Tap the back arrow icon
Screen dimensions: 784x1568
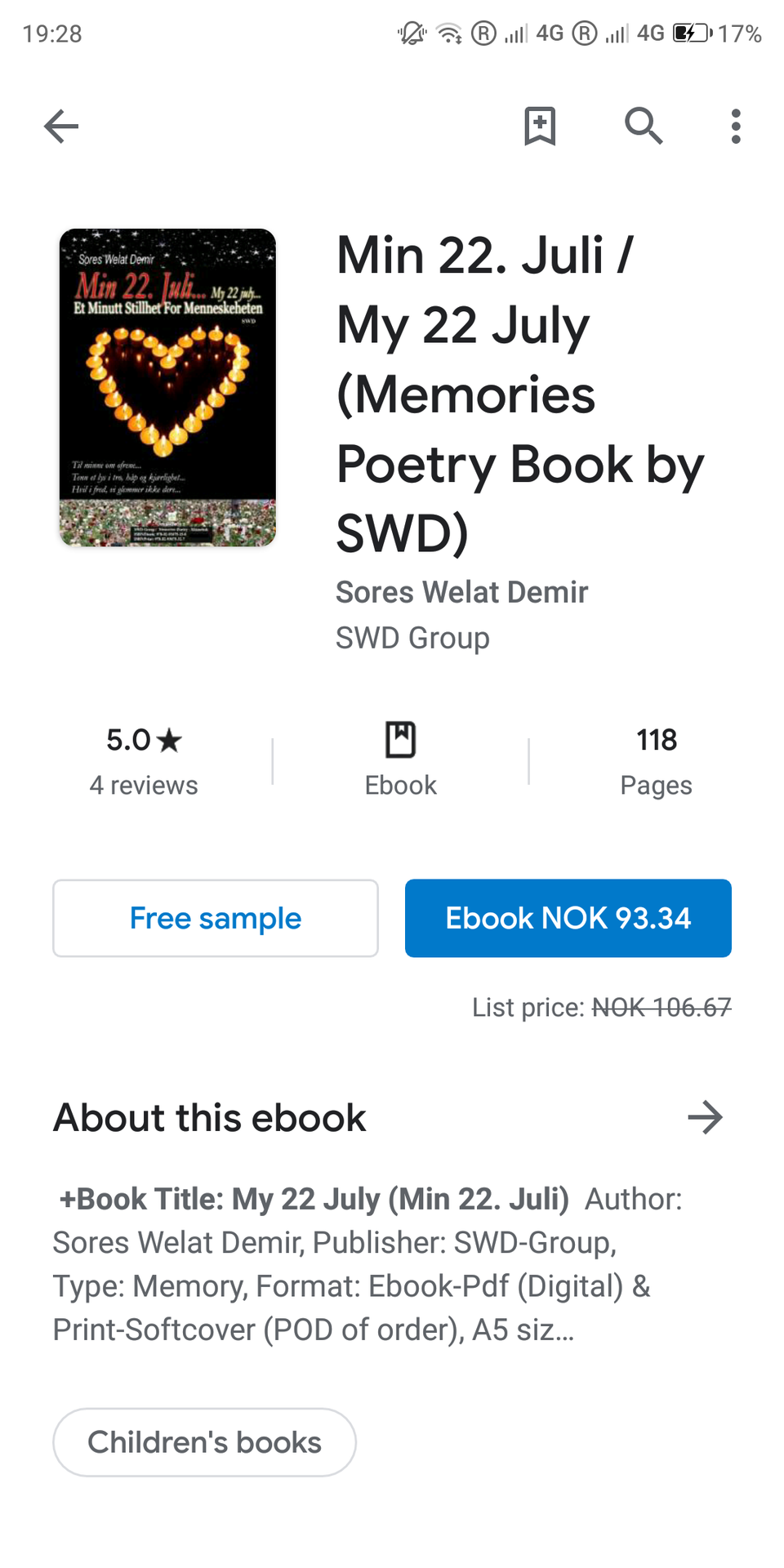point(61,127)
